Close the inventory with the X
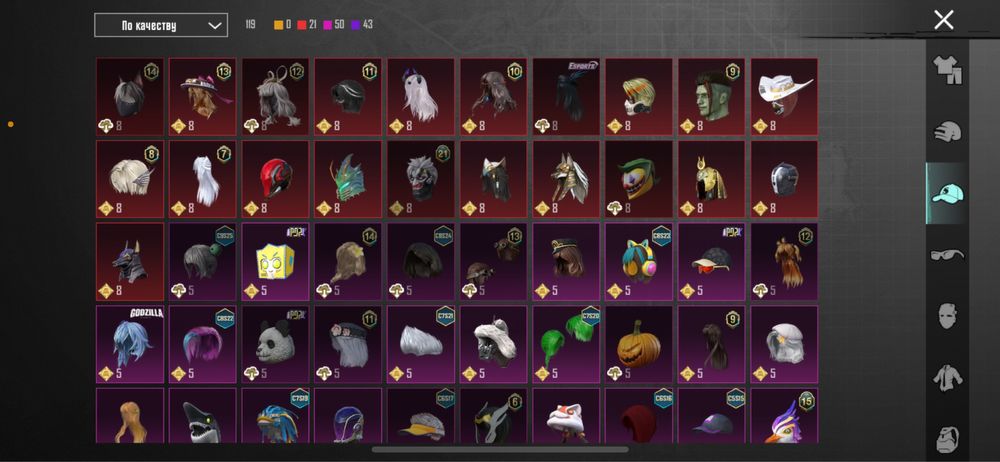Screen dimensions: 1000x462 944,20
